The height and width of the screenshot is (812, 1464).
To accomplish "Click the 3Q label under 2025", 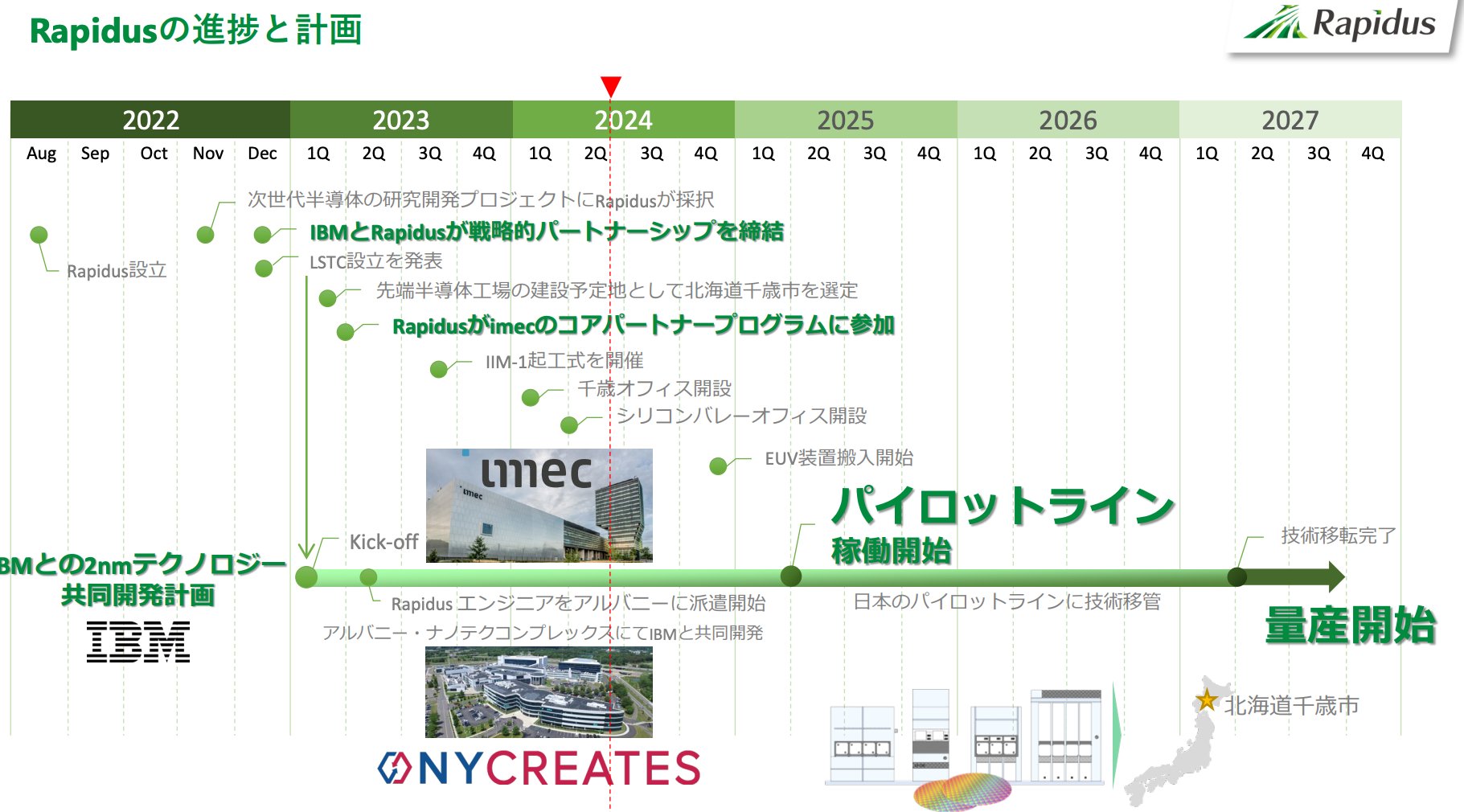I will point(875,153).
